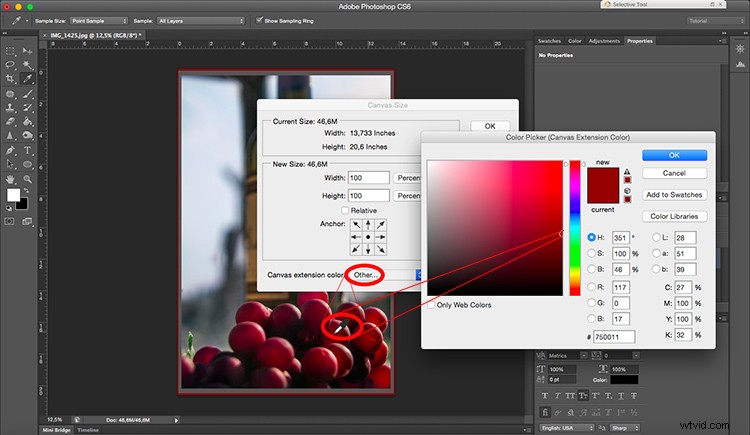Cancel the Color Picker dialog
750x435 pixels.
coord(674,173)
